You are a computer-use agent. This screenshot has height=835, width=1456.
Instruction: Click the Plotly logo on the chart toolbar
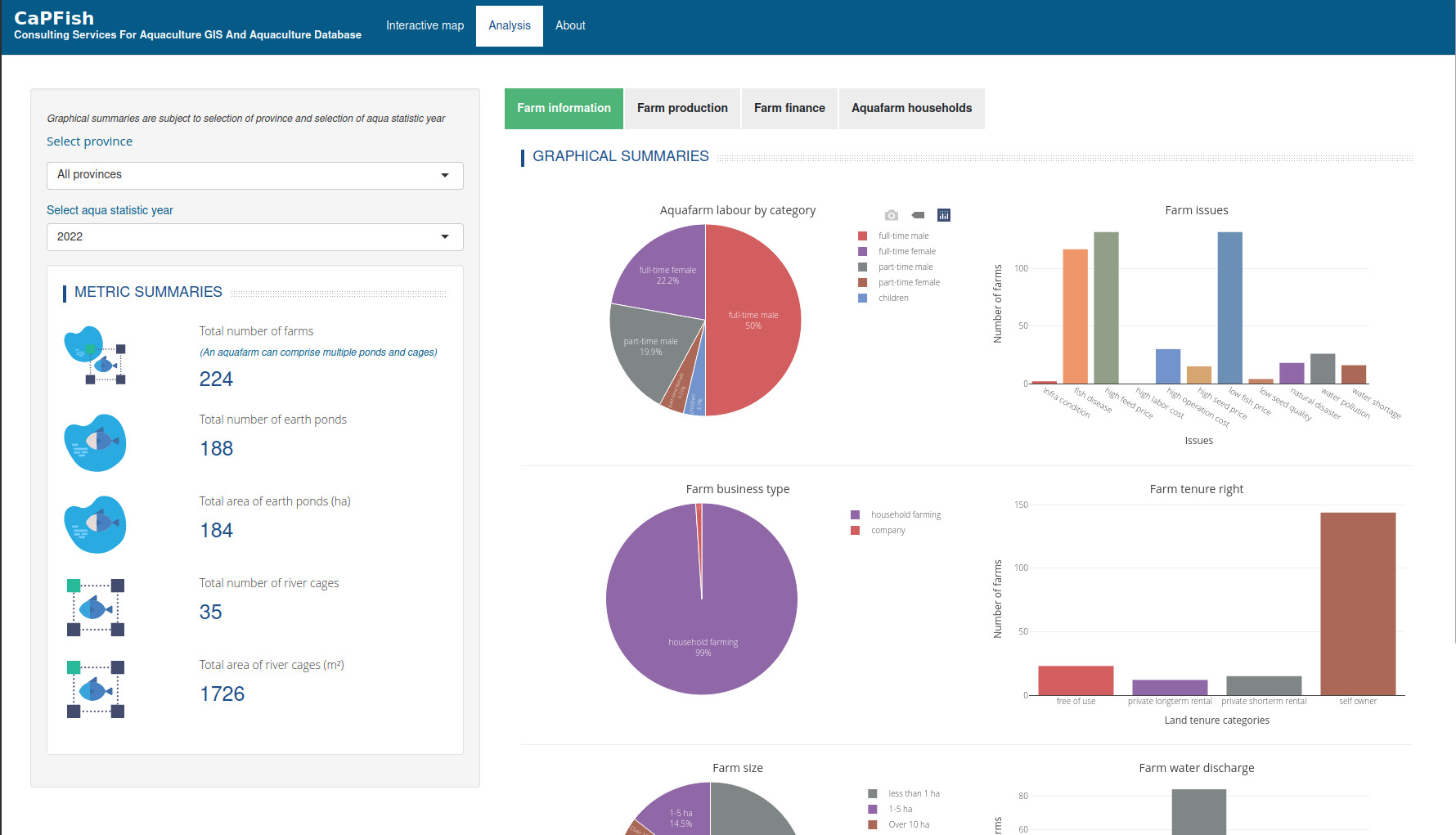point(944,214)
